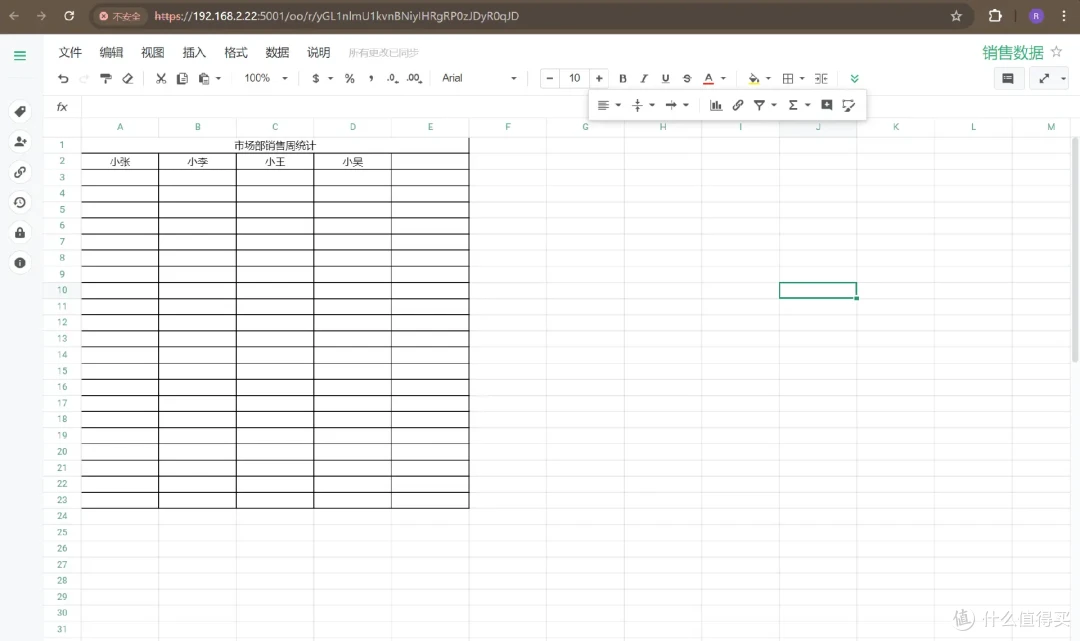Open the fill color dropdown arrow
Screen dimensions: 1080x641
pyautogui.click(x=768, y=78)
